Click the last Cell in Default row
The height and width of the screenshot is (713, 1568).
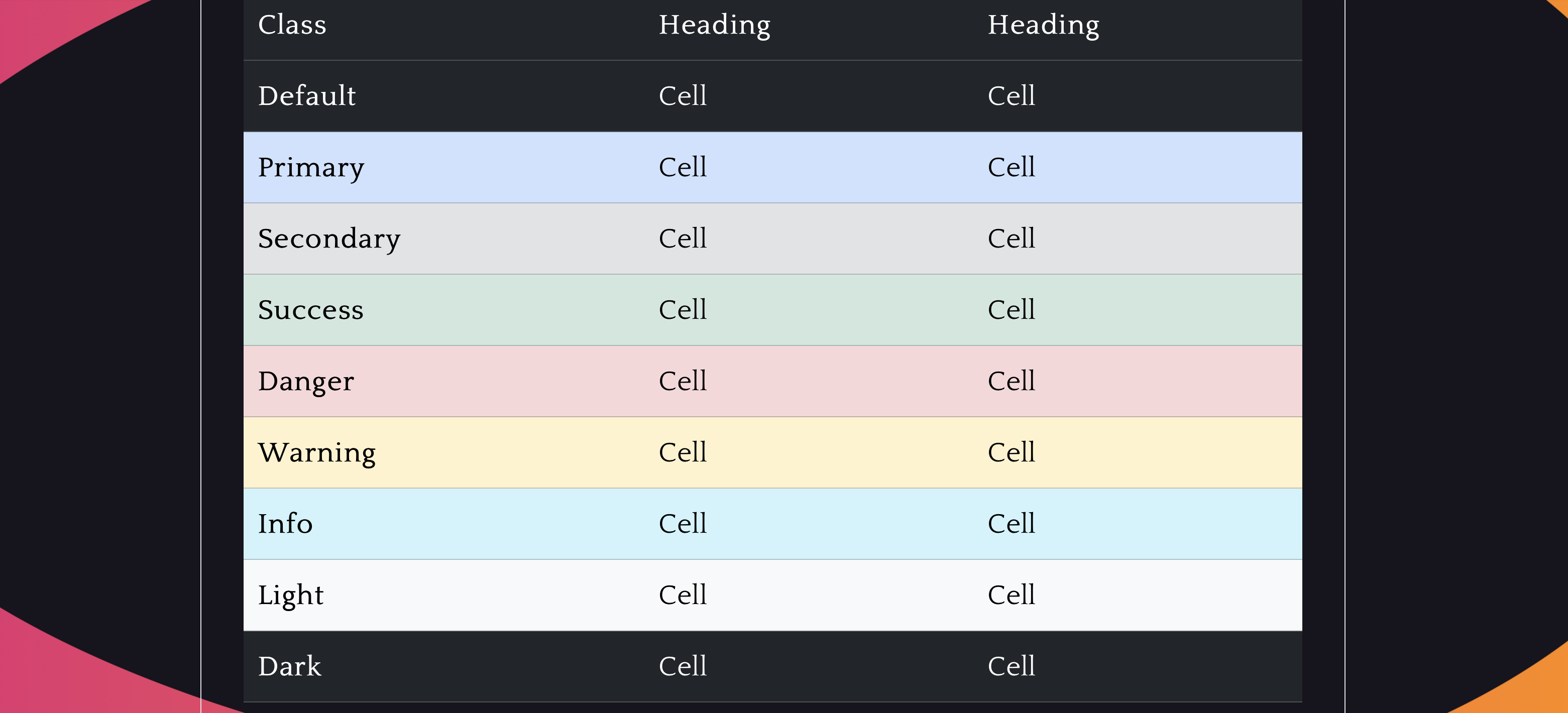click(x=1011, y=96)
